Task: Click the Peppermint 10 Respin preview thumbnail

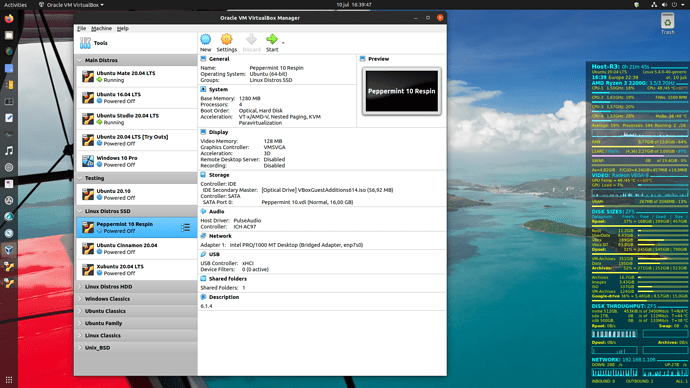Action: coord(401,91)
